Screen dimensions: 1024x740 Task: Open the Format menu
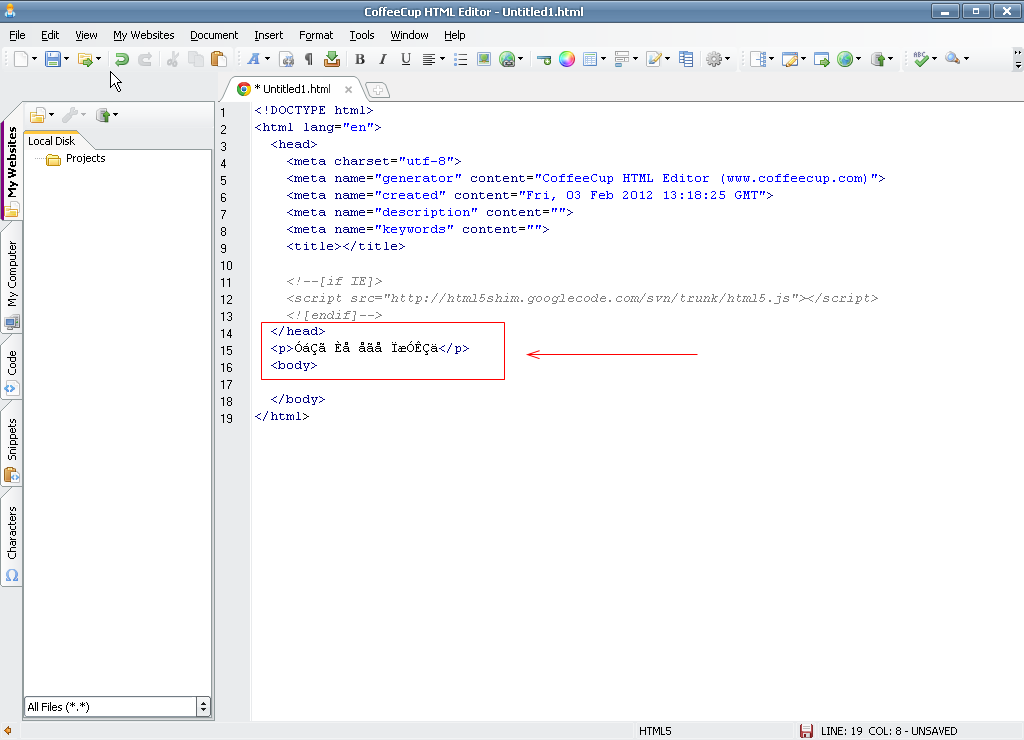[x=316, y=35]
